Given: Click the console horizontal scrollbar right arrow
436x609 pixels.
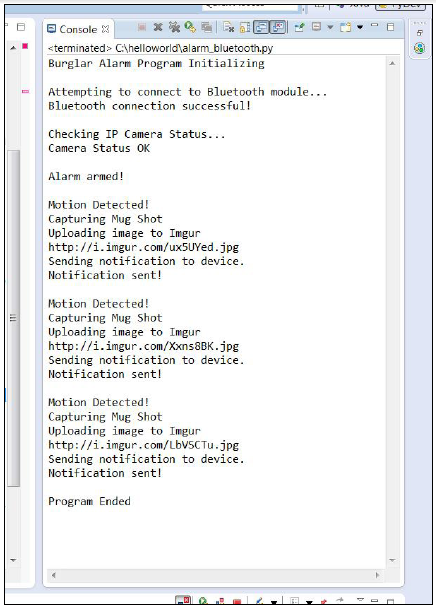Looking at the screenshot, I should [x=377, y=575].
